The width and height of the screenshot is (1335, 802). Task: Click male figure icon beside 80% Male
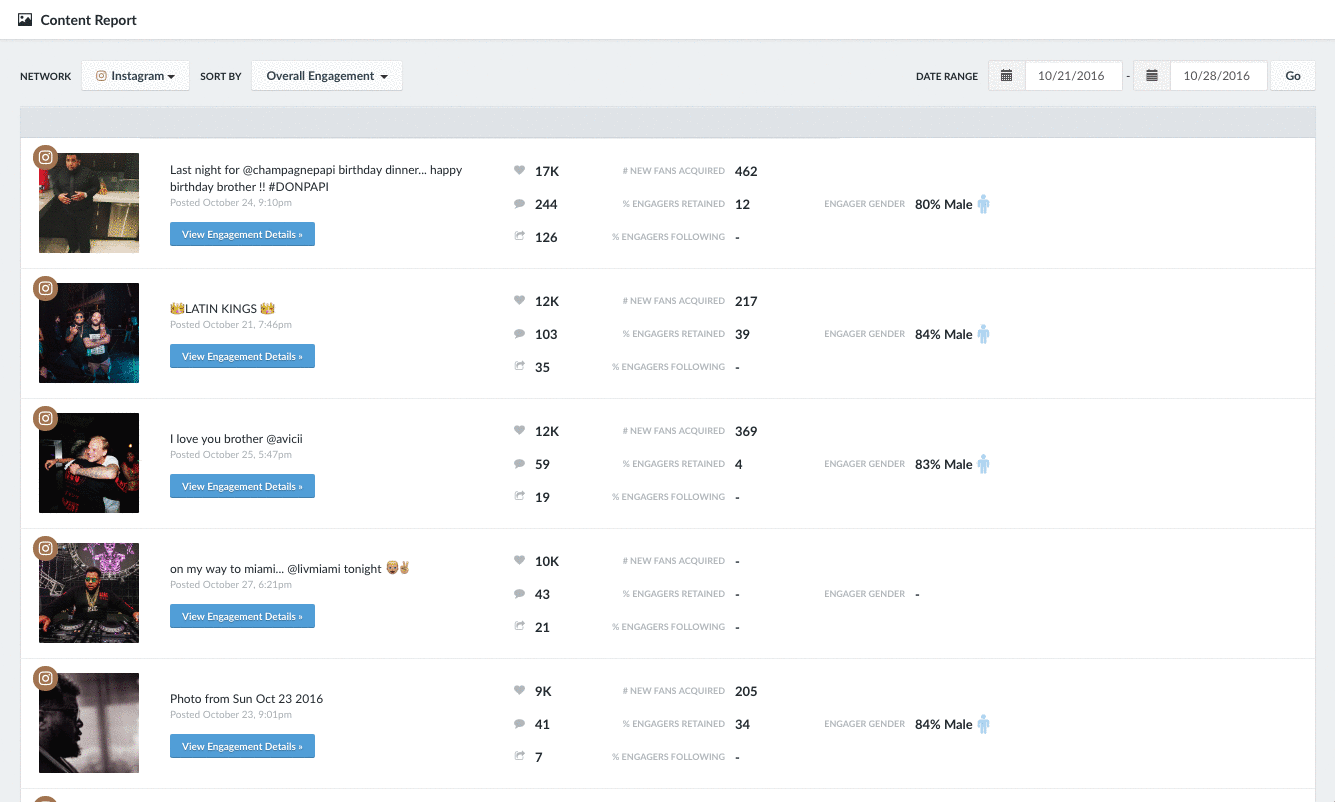pos(983,204)
